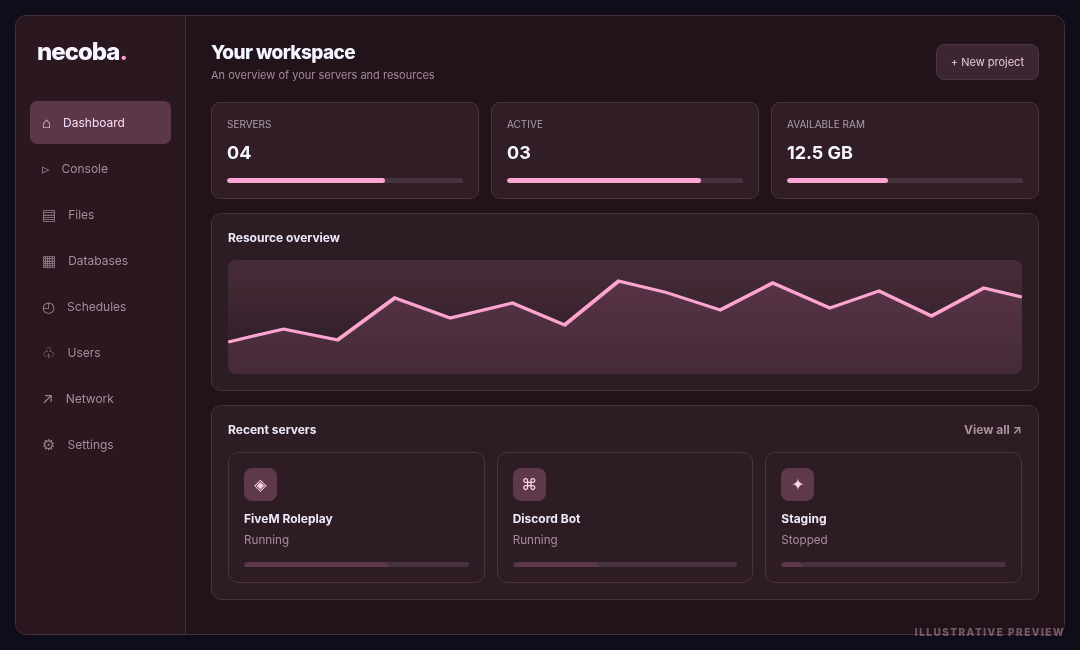Image resolution: width=1080 pixels, height=650 pixels.
Task: Click the View all link
Action: [x=993, y=430]
